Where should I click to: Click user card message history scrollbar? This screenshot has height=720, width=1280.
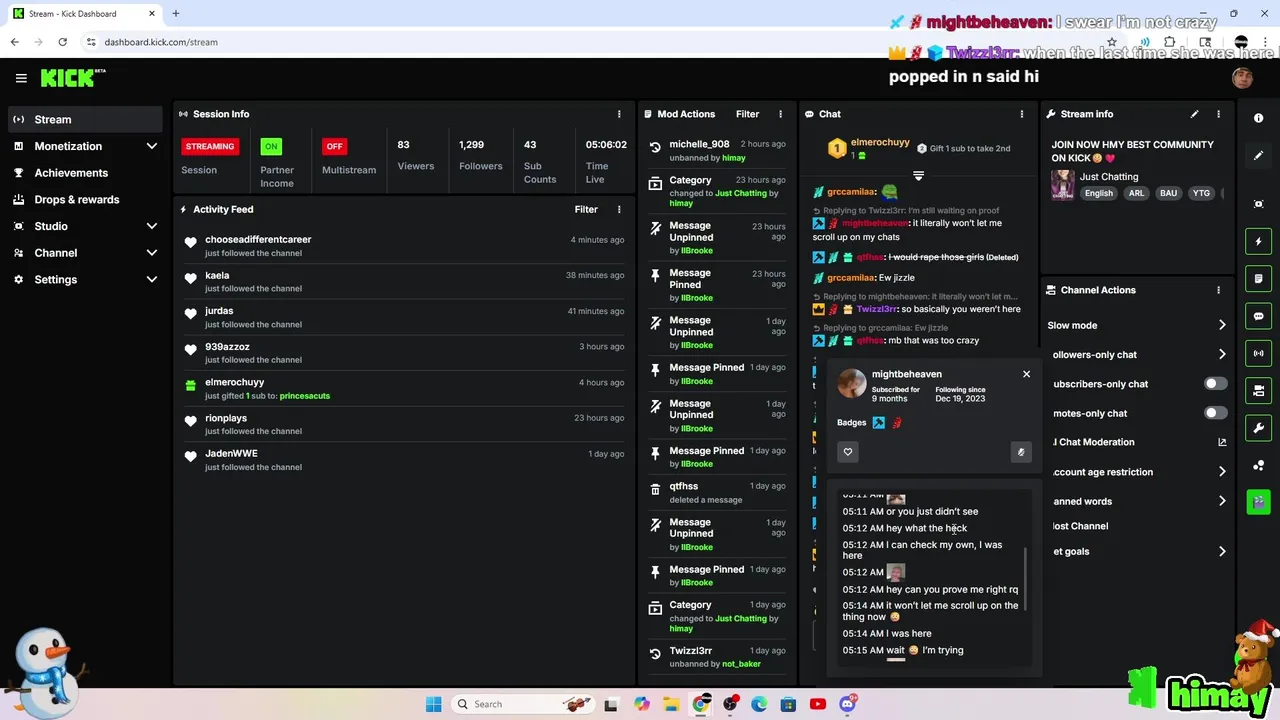tap(1027, 578)
